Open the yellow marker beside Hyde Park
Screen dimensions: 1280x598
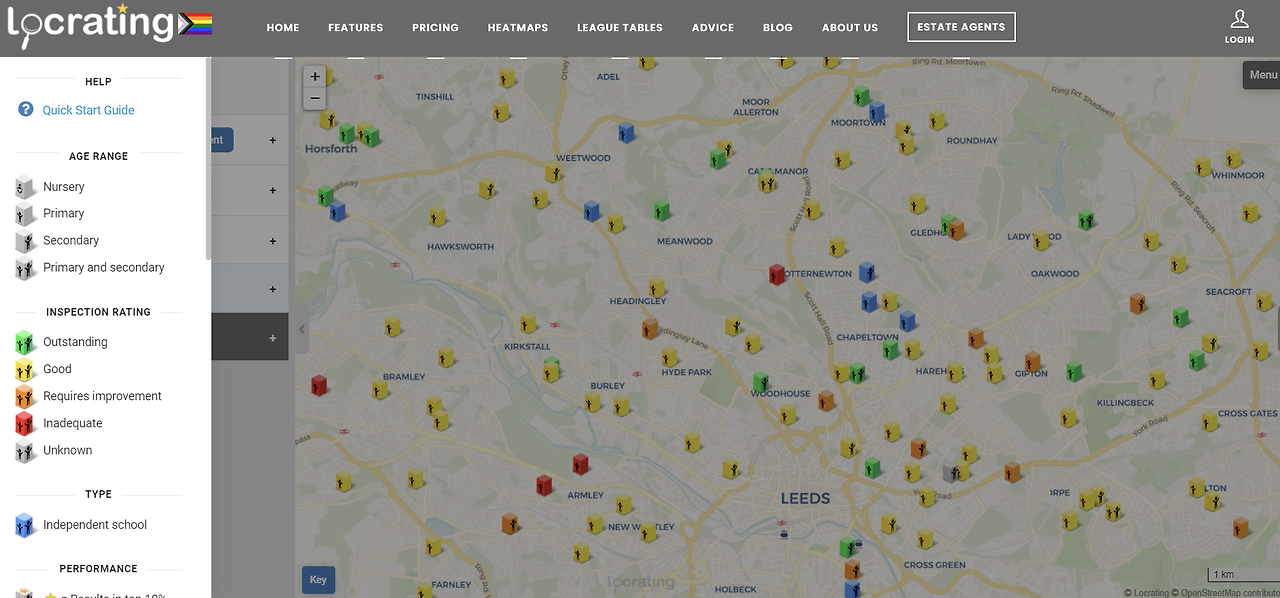coord(669,356)
